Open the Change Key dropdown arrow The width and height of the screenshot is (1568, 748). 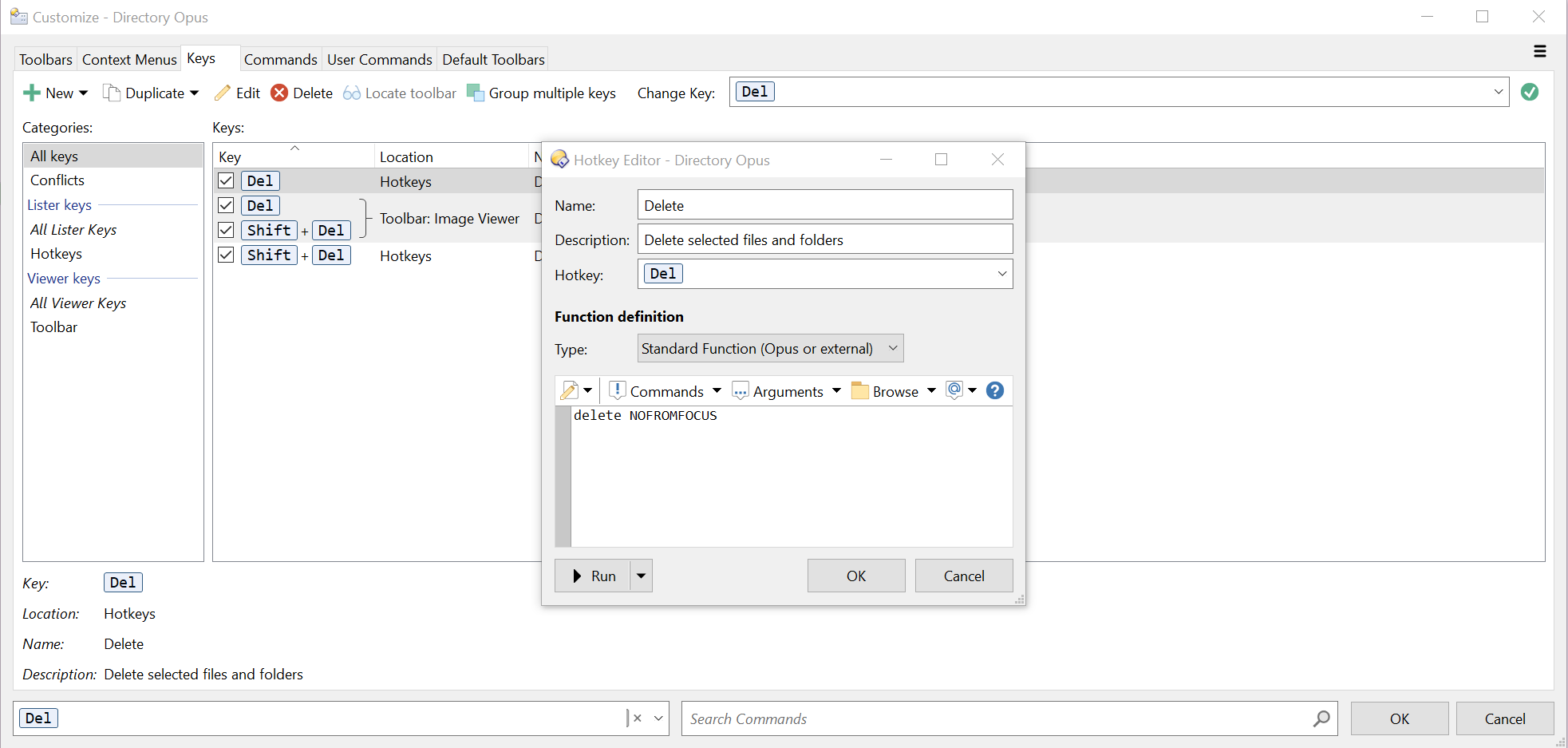(x=1499, y=92)
